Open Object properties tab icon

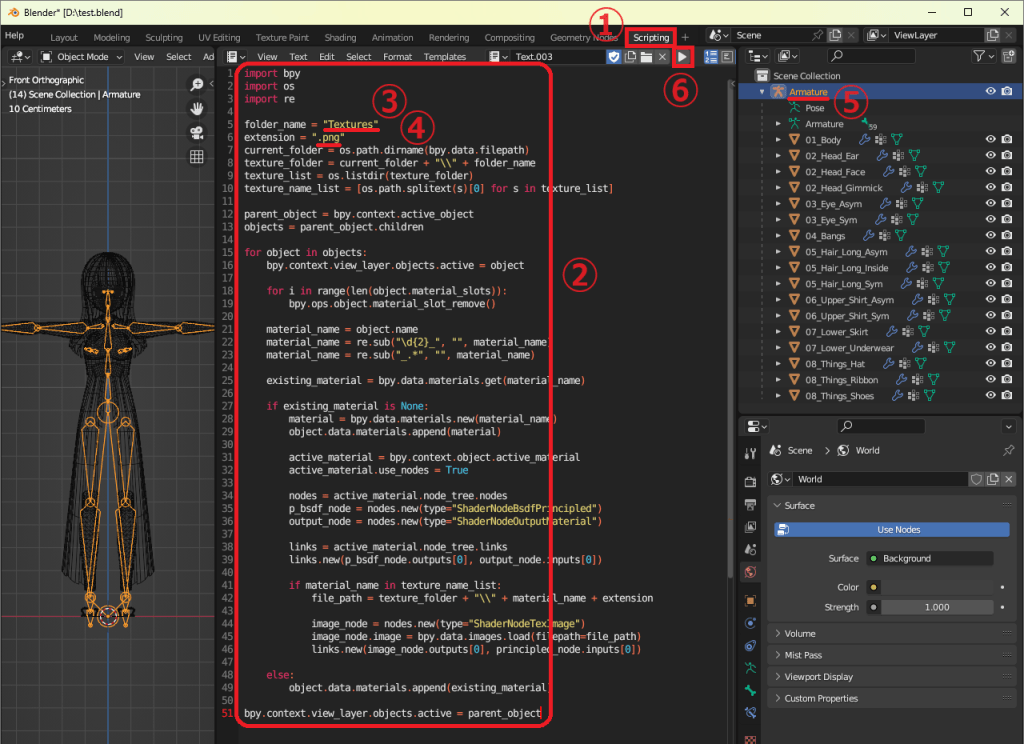click(750, 600)
